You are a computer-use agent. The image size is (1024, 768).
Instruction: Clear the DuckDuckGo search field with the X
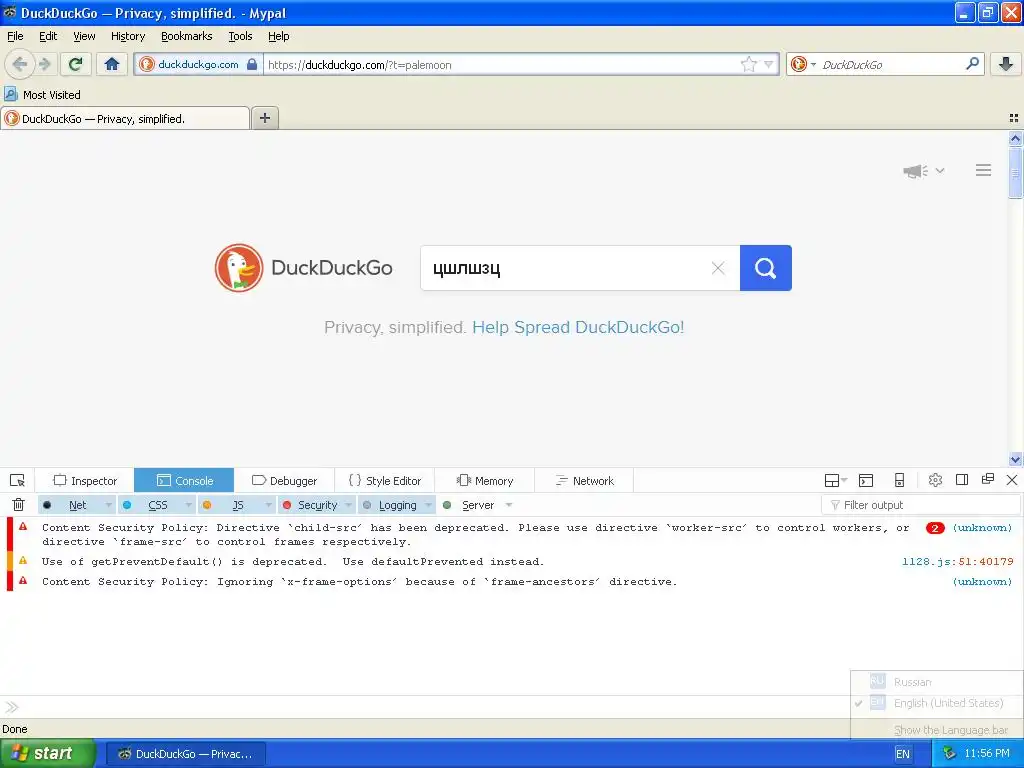click(x=718, y=268)
